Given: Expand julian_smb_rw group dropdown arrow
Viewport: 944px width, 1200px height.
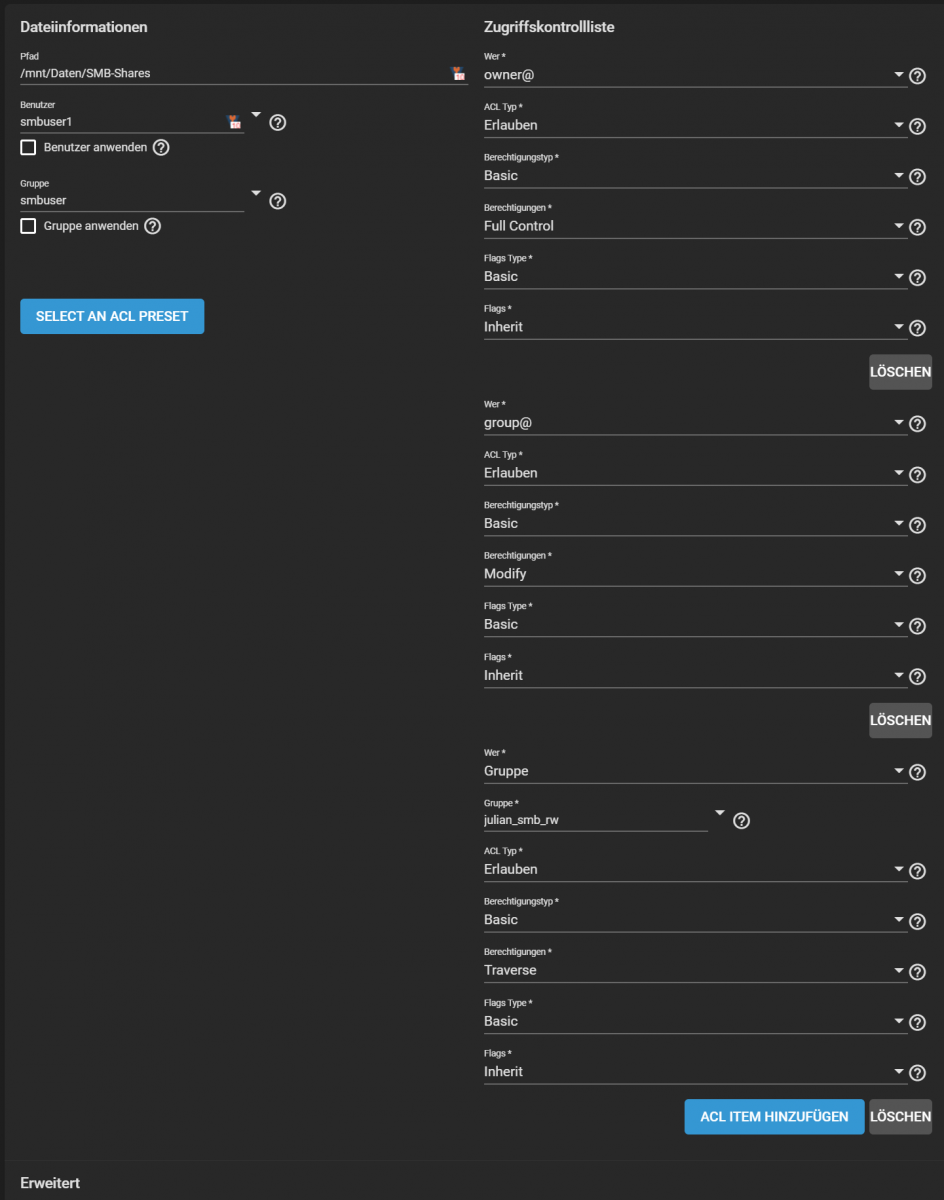Looking at the screenshot, I should pos(719,814).
